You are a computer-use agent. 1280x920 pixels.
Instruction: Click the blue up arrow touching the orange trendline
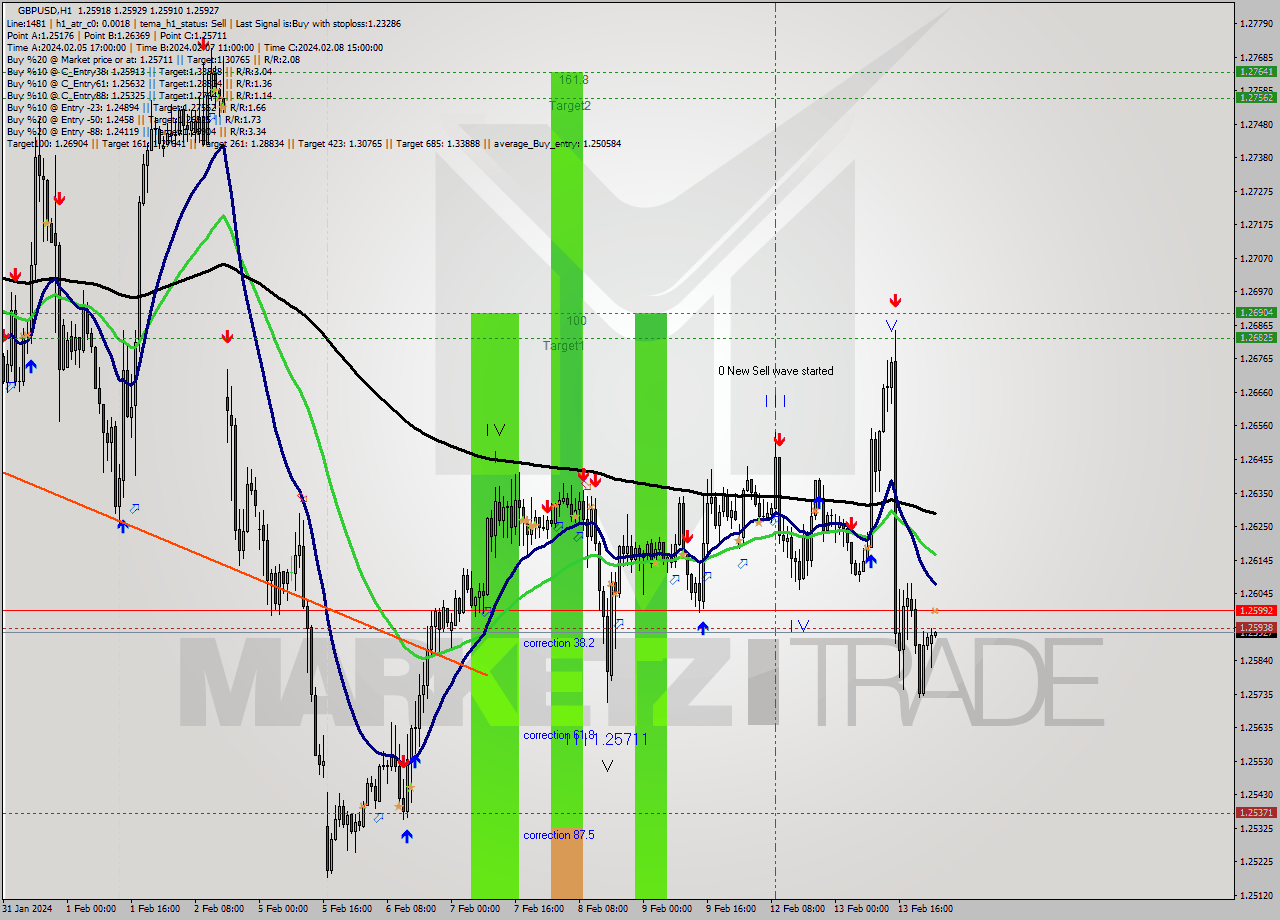pyautogui.click(x=122, y=525)
